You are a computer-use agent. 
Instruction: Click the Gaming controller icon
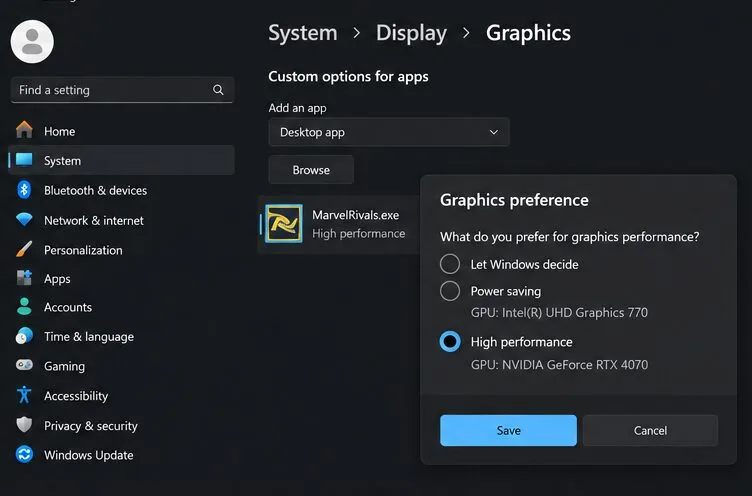[x=24, y=366]
